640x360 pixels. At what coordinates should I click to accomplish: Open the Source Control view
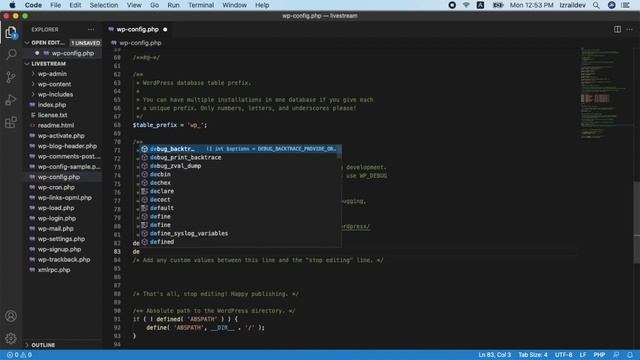pos(11,77)
